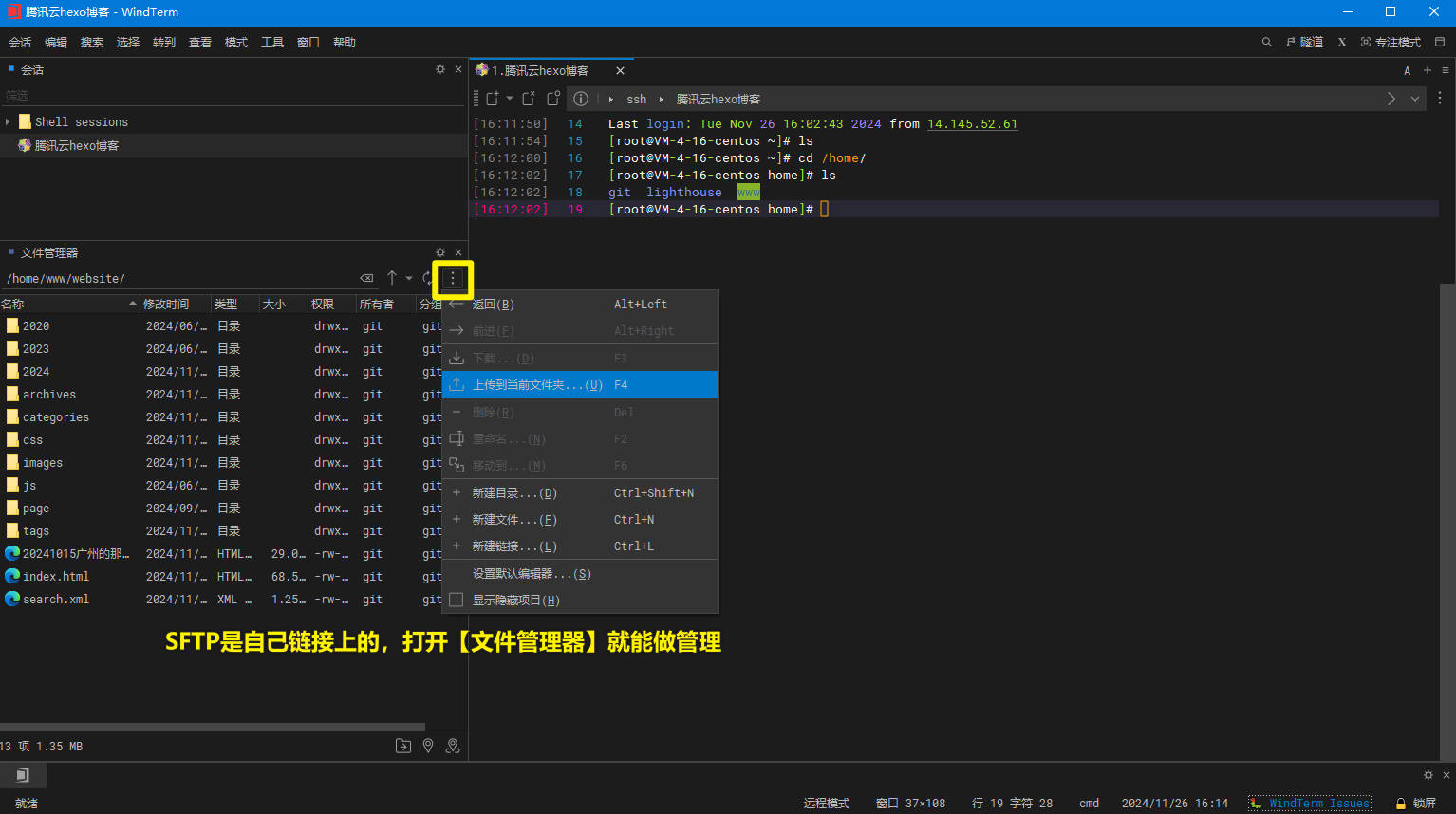Select the images folder
The height and width of the screenshot is (814, 1456).
43,463
